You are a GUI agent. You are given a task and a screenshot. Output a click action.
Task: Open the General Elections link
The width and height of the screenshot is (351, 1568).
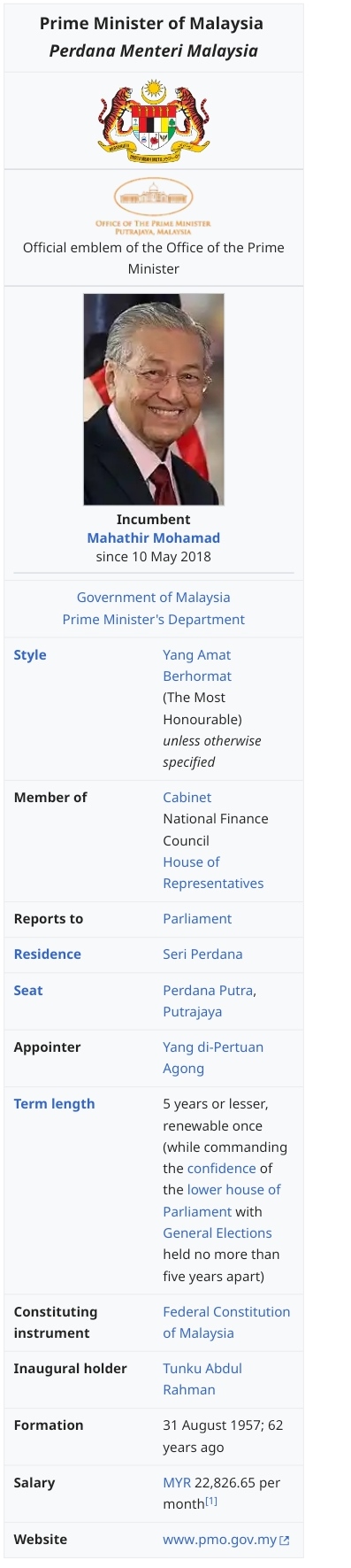click(x=217, y=1233)
